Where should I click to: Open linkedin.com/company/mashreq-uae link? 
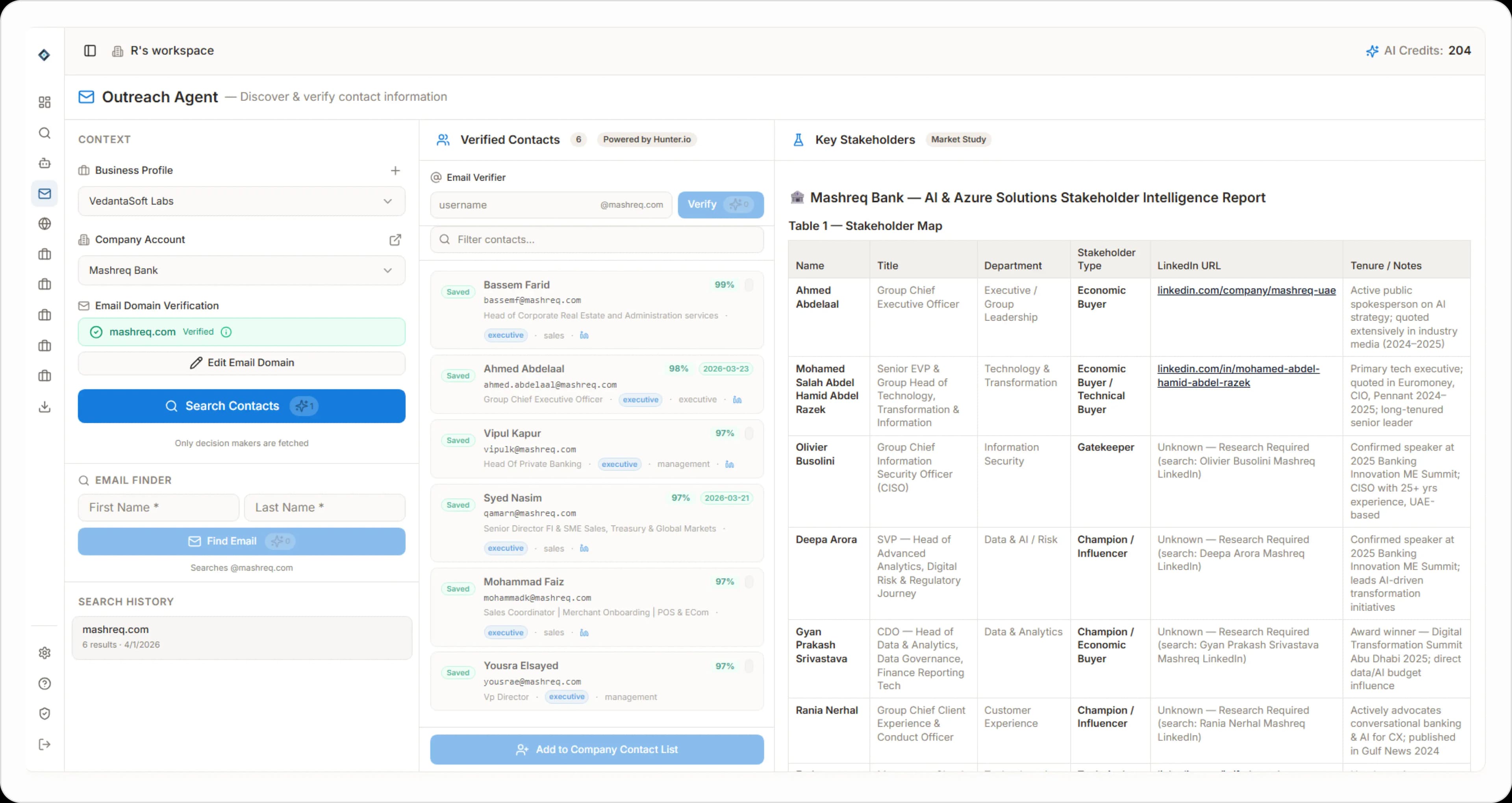[x=1246, y=290]
